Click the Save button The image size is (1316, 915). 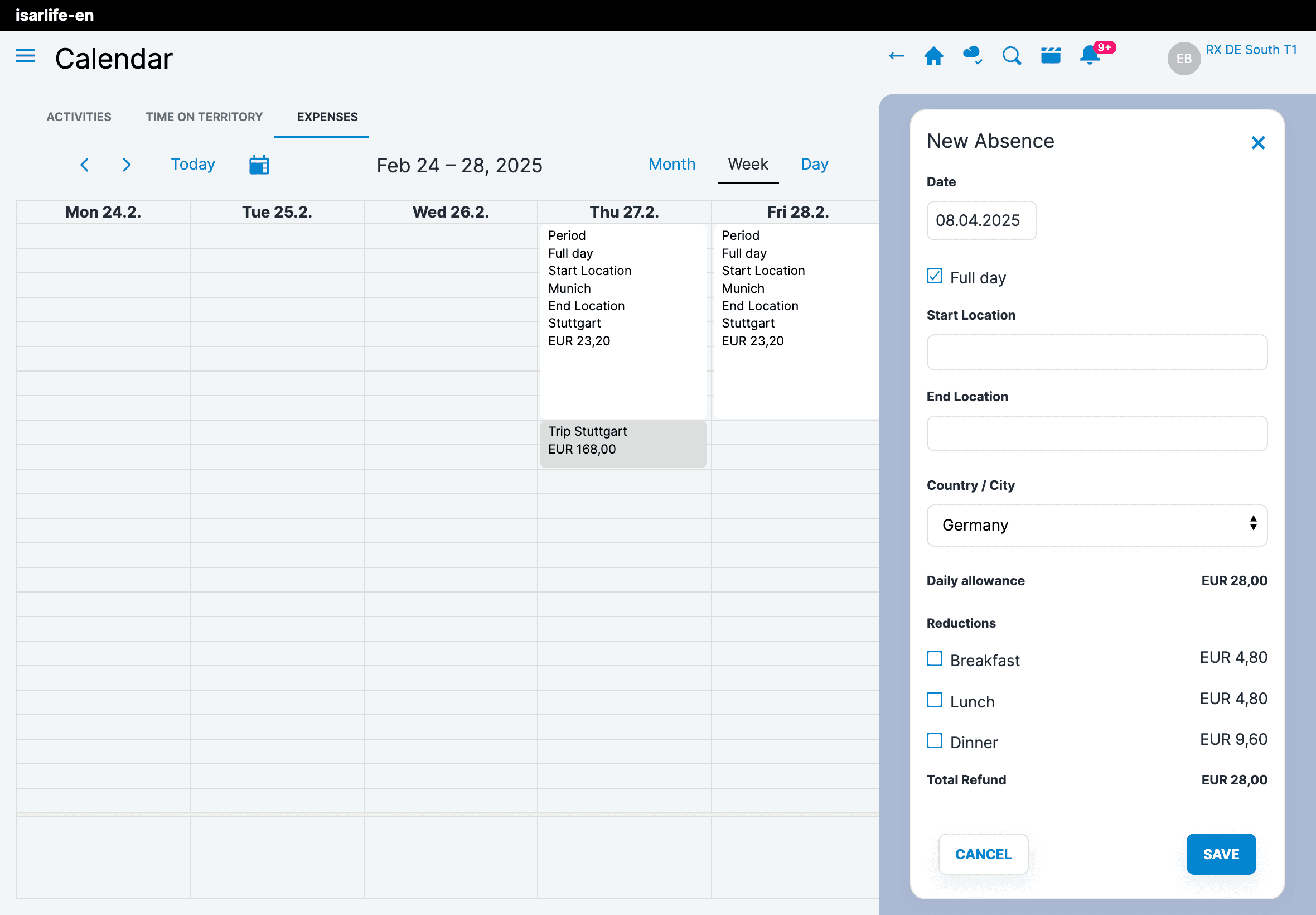tap(1220, 854)
